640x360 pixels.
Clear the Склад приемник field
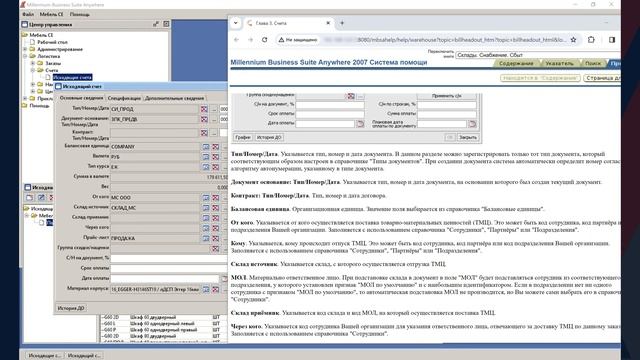click(215, 218)
